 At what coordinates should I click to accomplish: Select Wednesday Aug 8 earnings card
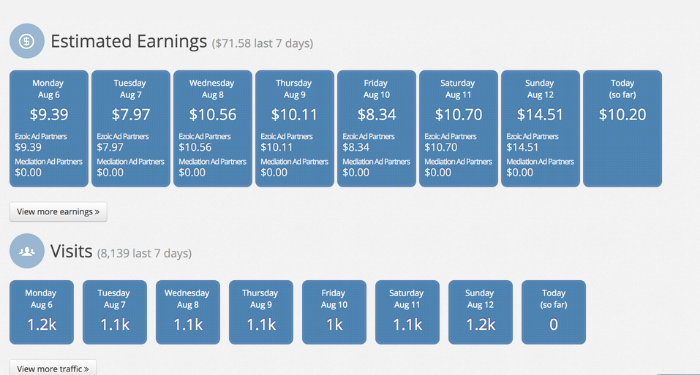pyautogui.click(x=212, y=129)
